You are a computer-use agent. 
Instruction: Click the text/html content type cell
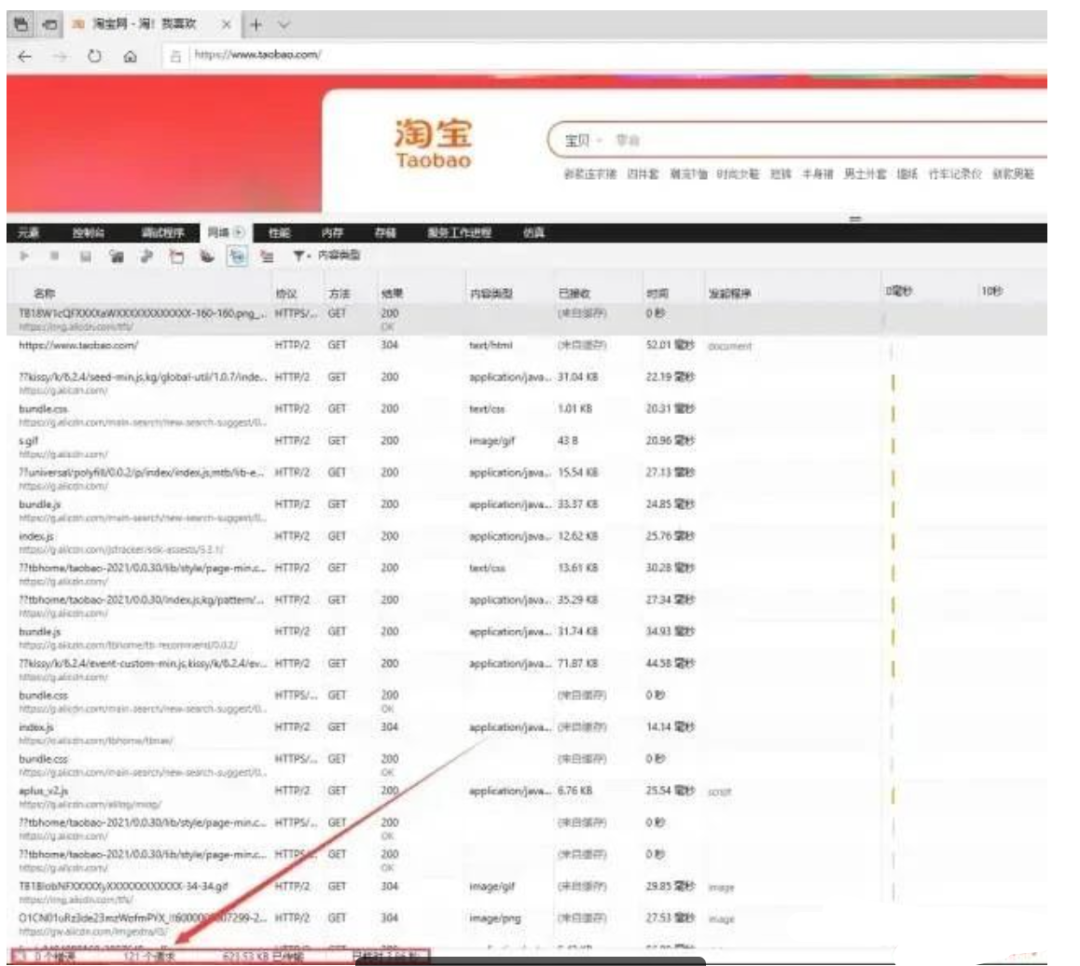click(x=490, y=345)
